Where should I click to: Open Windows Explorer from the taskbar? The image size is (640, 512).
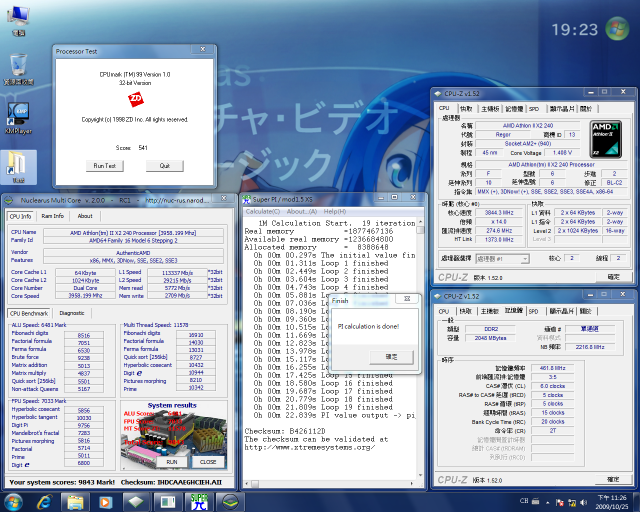[77, 499]
